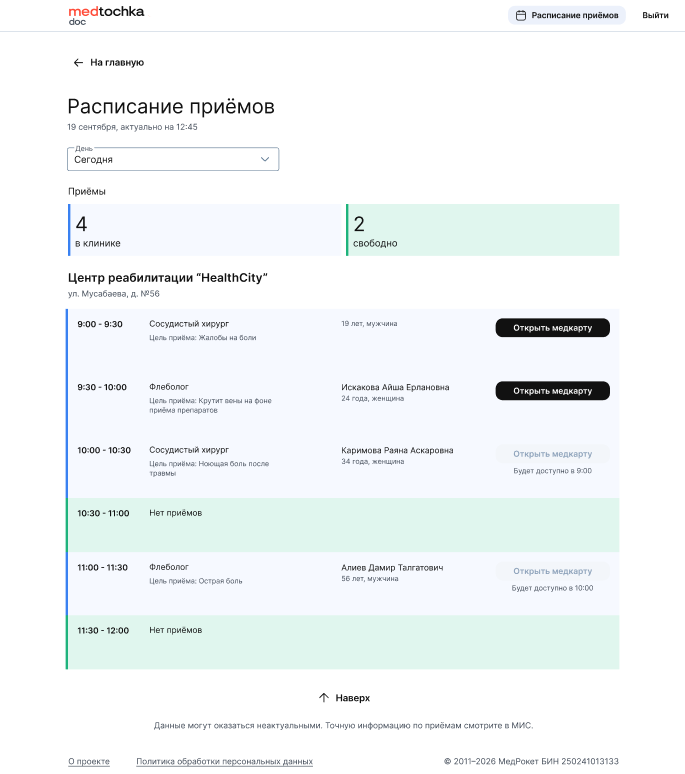Viewport: 685px width, 774px height.
Task: Open medical card for Искакова Айша
Action: tap(552, 391)
